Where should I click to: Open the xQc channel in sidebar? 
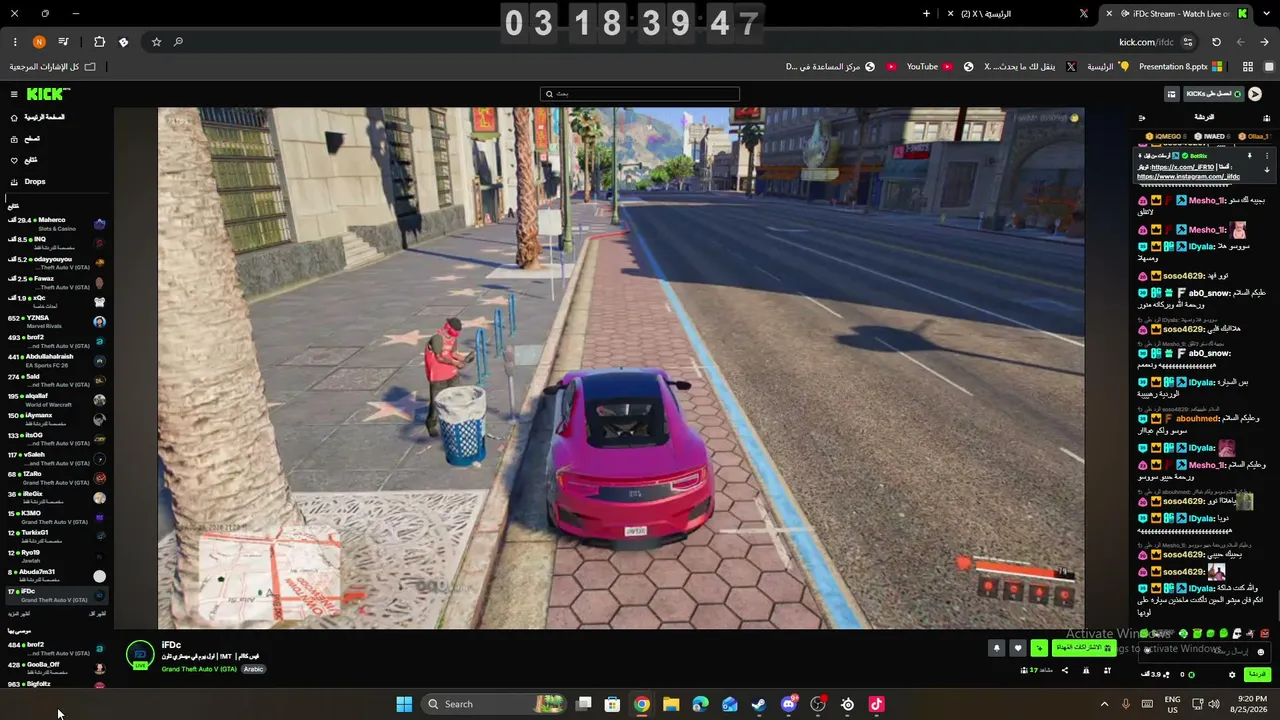[x=57, y=302]
